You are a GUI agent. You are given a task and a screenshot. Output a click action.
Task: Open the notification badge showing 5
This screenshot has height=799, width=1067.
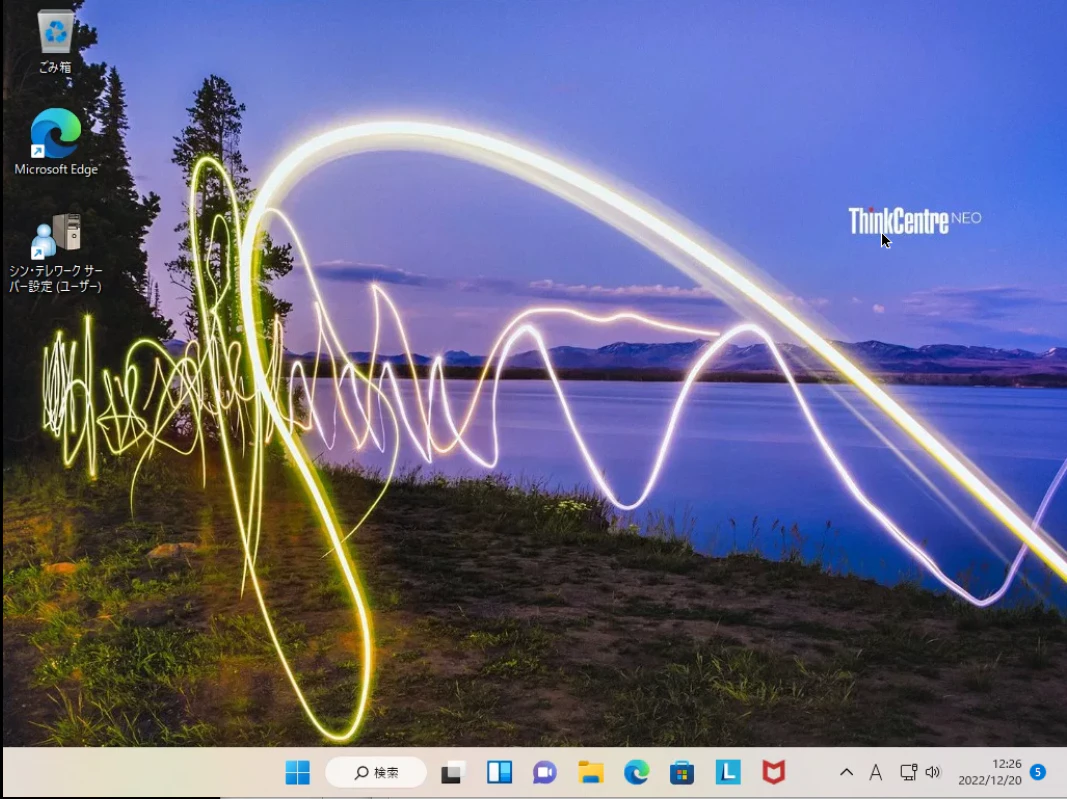(1038, 772)
